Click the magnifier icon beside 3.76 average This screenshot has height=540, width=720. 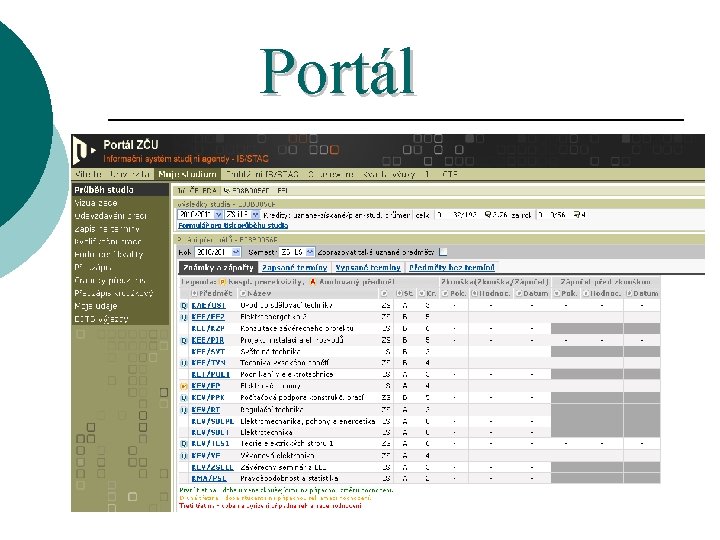[x=488, y=214]
